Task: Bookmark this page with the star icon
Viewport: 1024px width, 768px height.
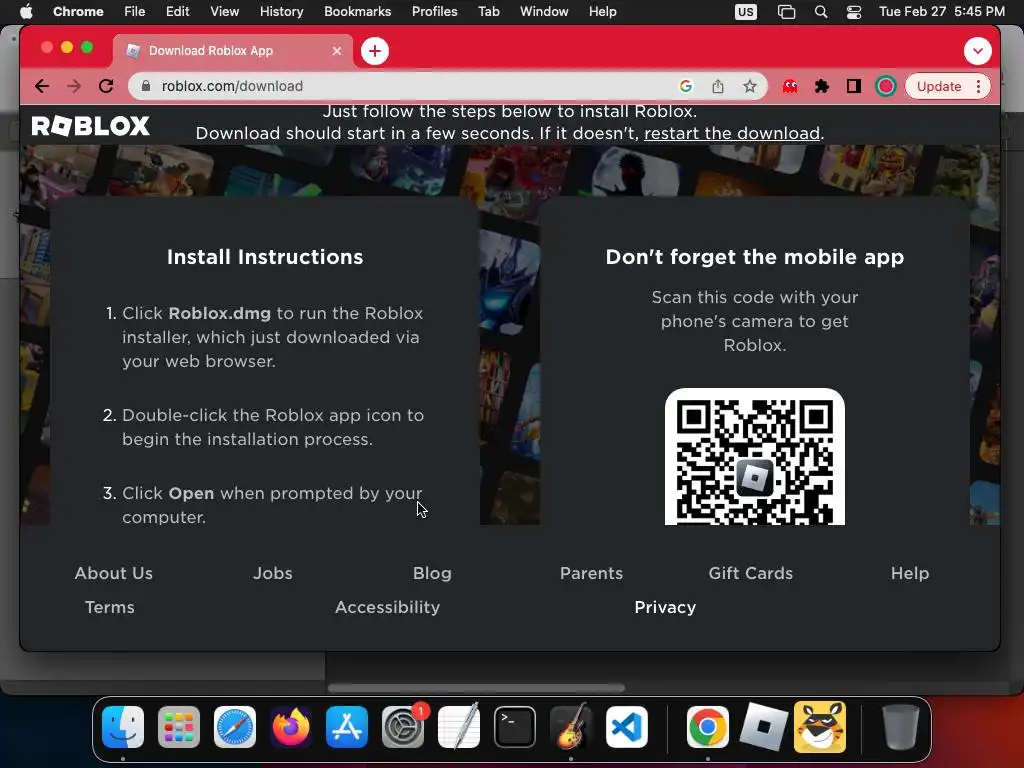Action: [750, 86]
